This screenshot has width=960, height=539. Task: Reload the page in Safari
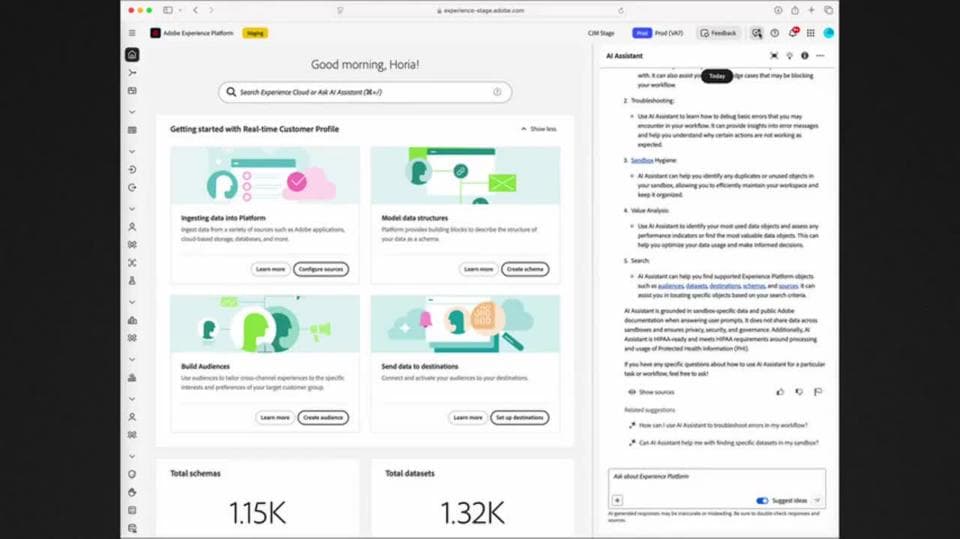click(621, 10)
